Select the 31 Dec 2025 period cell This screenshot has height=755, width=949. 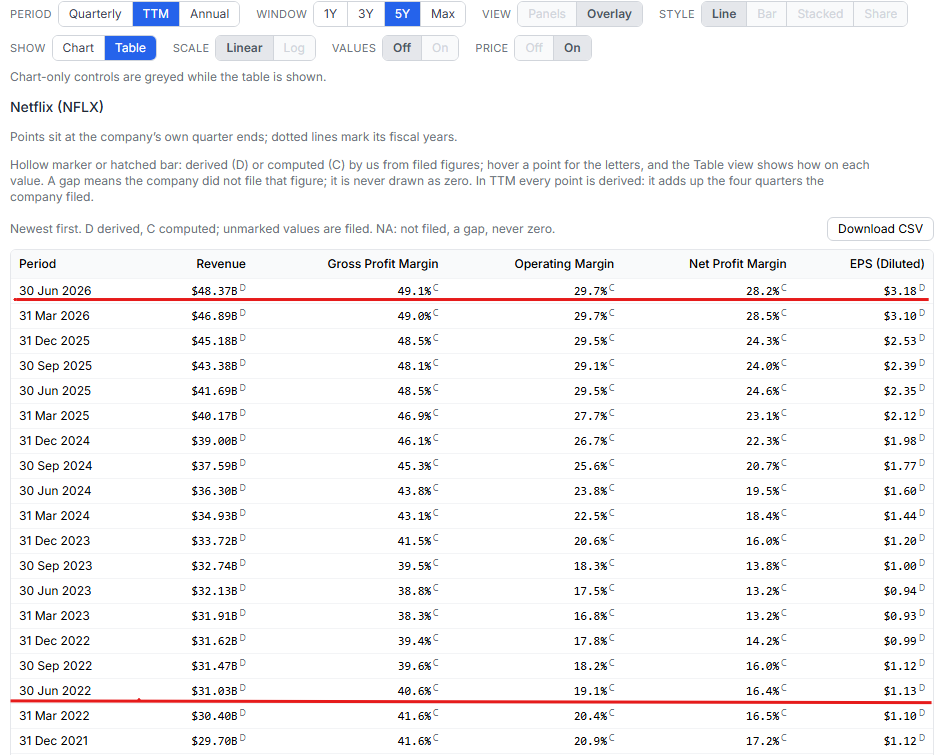tap(54, 341)
